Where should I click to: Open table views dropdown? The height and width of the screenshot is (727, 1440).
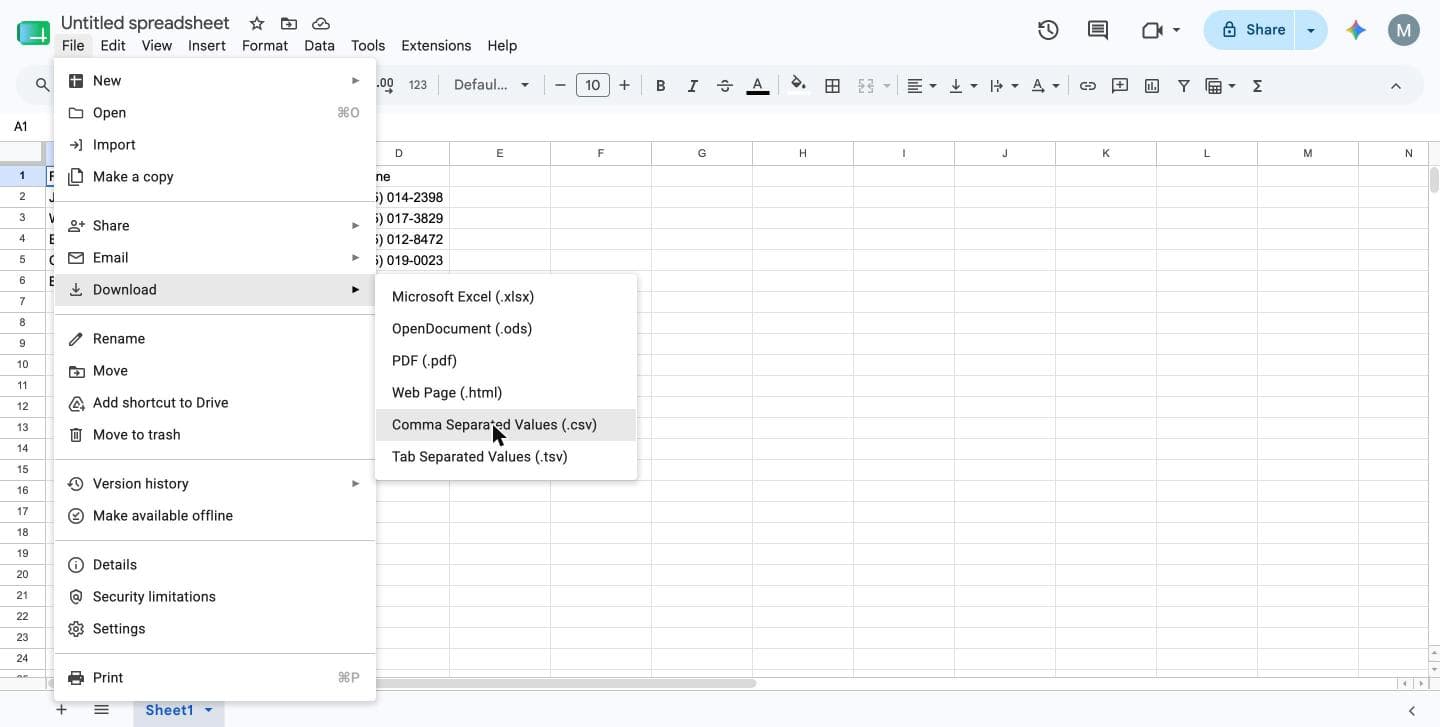(x=1221, y=86)
